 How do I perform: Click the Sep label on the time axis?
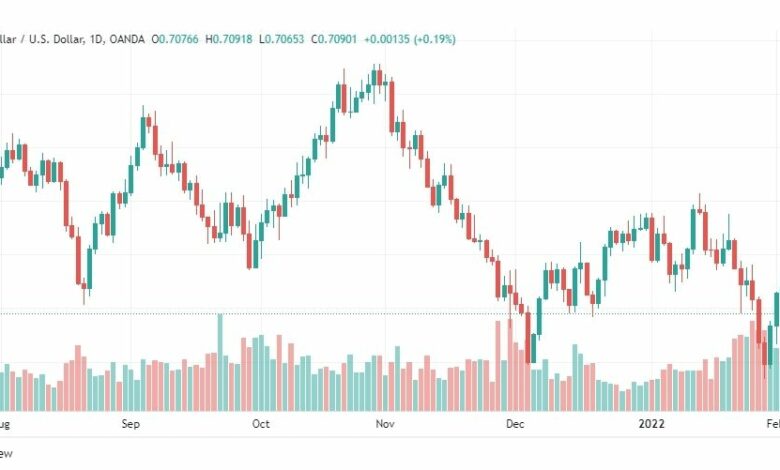click(130, 424)
